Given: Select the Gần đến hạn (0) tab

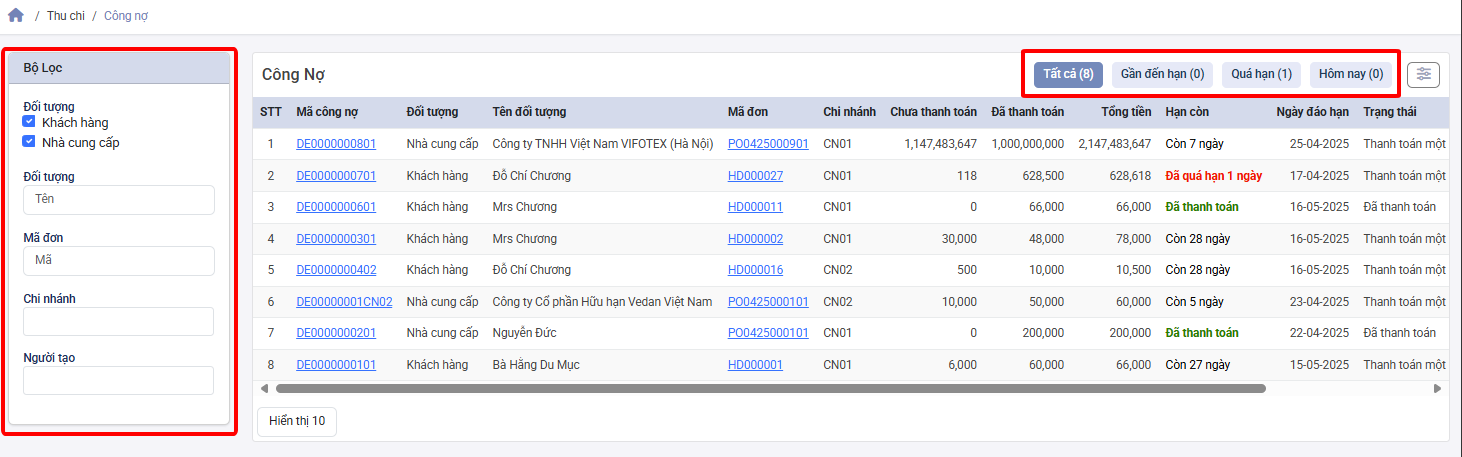Looking at the screenshot, I should point(1162,74).
